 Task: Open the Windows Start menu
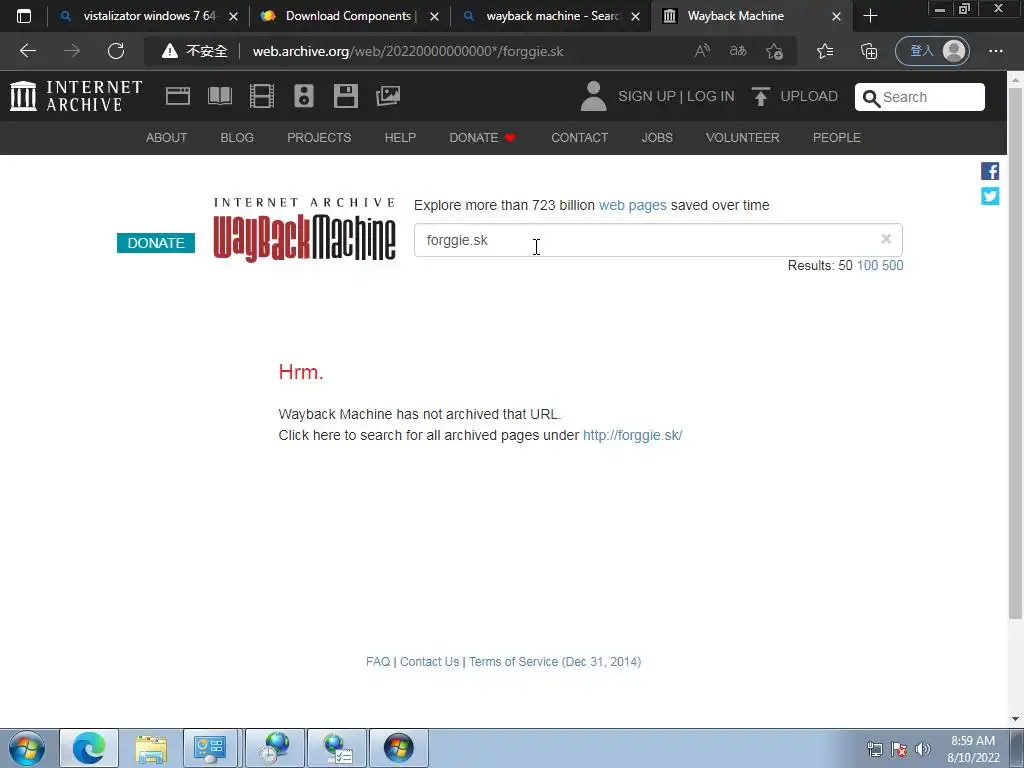(x=27, y=748)
